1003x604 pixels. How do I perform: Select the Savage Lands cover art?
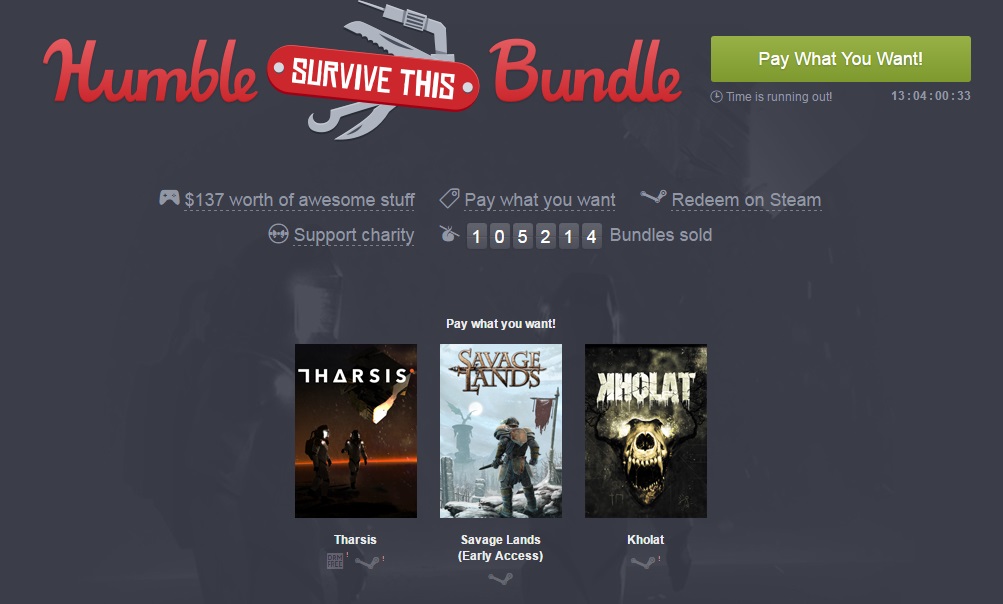pos(501,431)
